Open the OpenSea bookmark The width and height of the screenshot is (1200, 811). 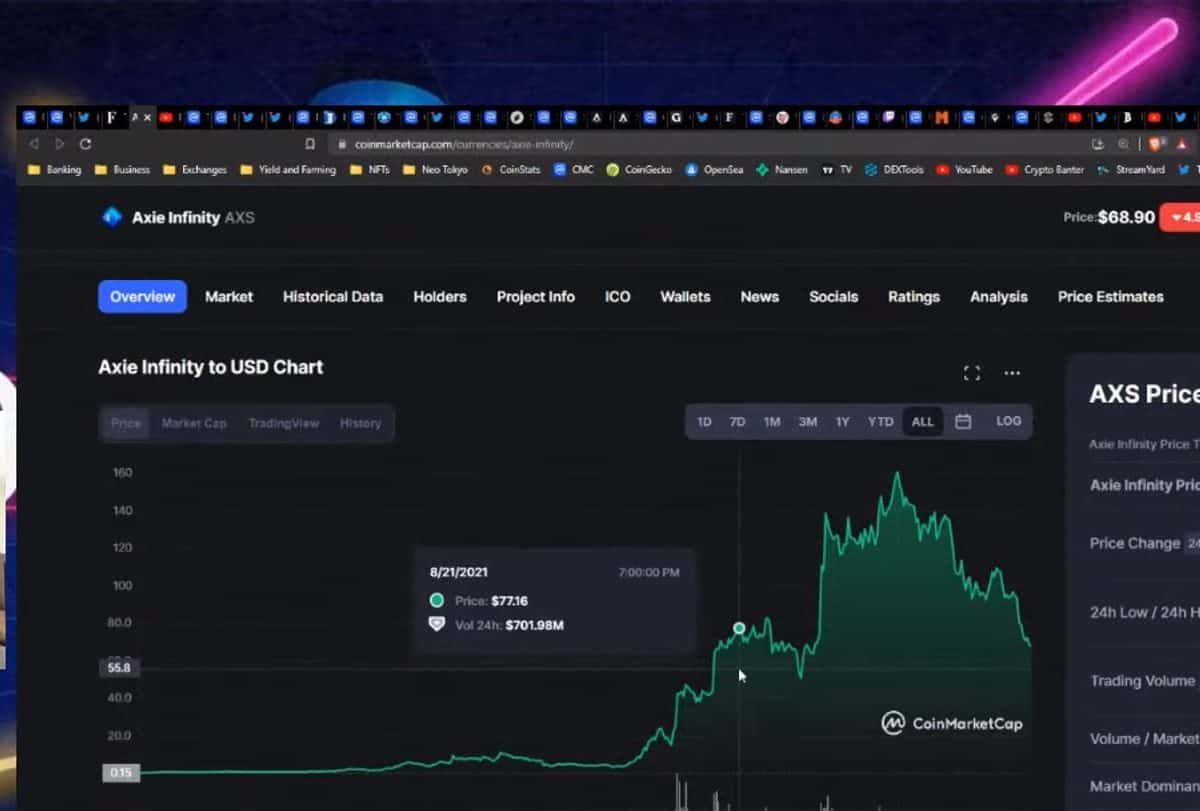click(714, 170)
